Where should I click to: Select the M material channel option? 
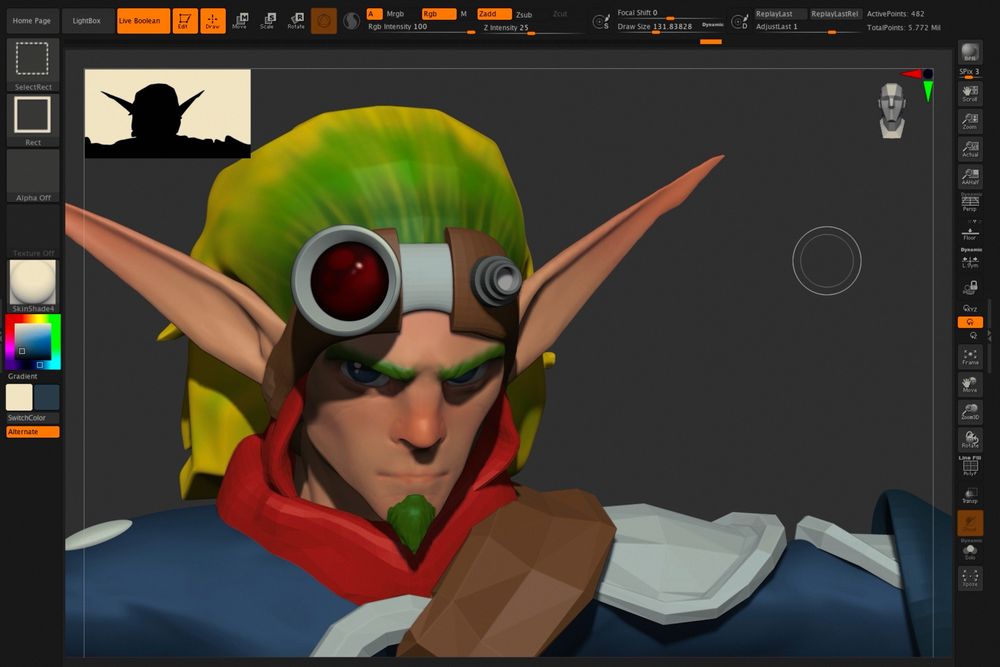(464, 13)
